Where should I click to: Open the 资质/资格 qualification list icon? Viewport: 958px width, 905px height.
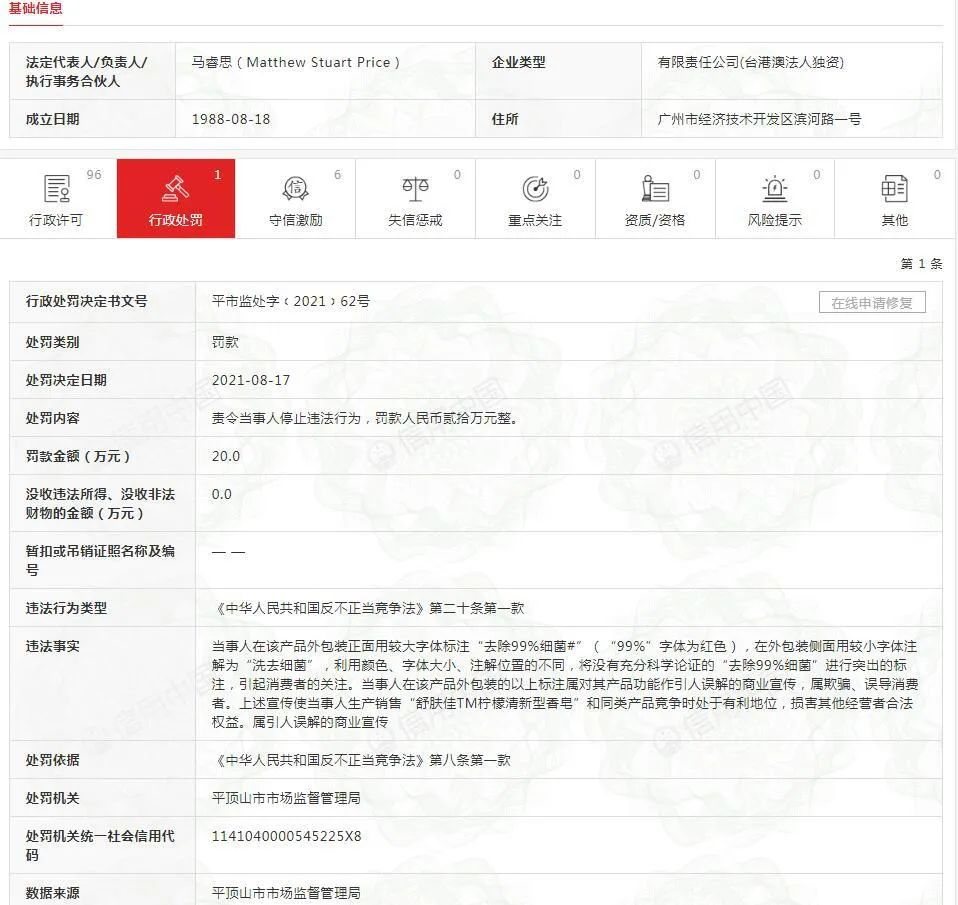tap(656, 188)
